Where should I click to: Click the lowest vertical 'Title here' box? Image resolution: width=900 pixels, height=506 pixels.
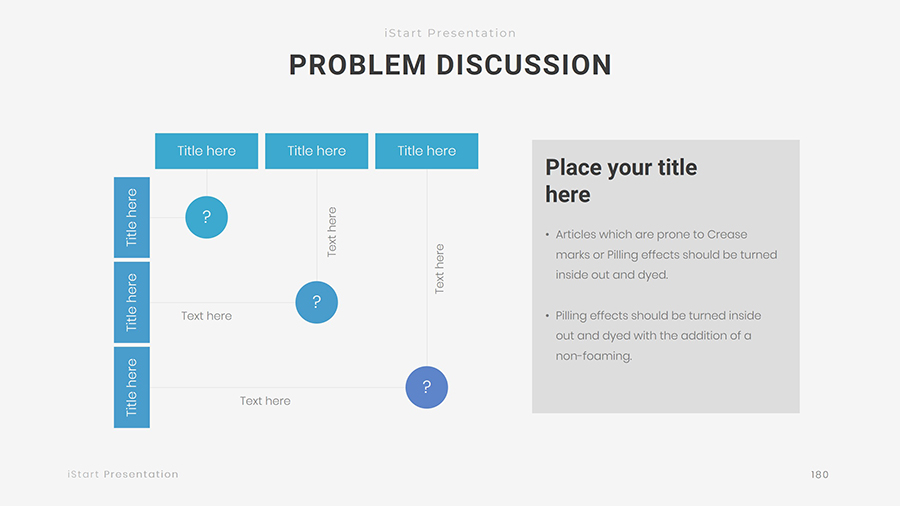tap(132, 387)
